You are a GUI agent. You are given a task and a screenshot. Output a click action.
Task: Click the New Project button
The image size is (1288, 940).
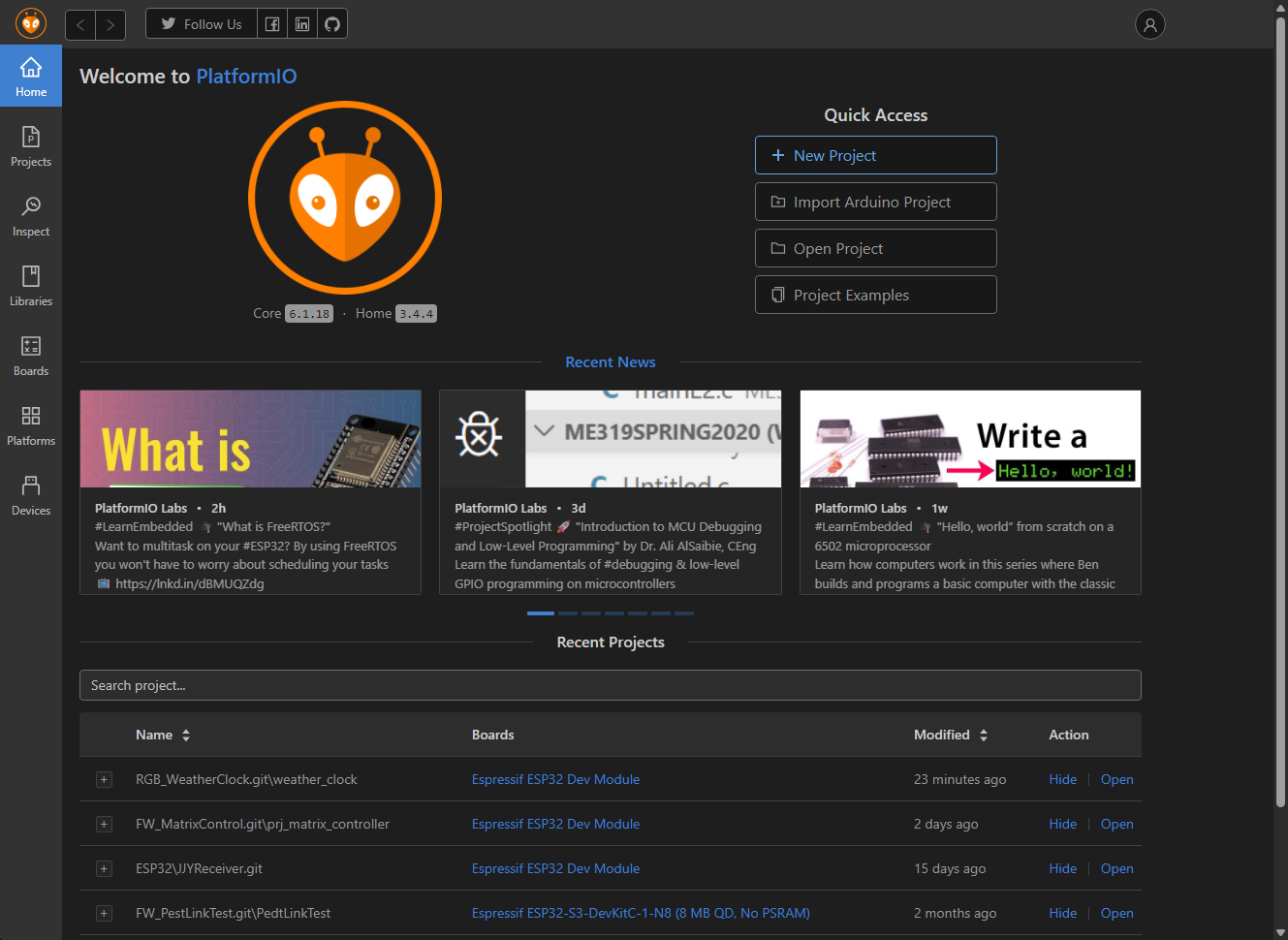(x=875, y=155)
